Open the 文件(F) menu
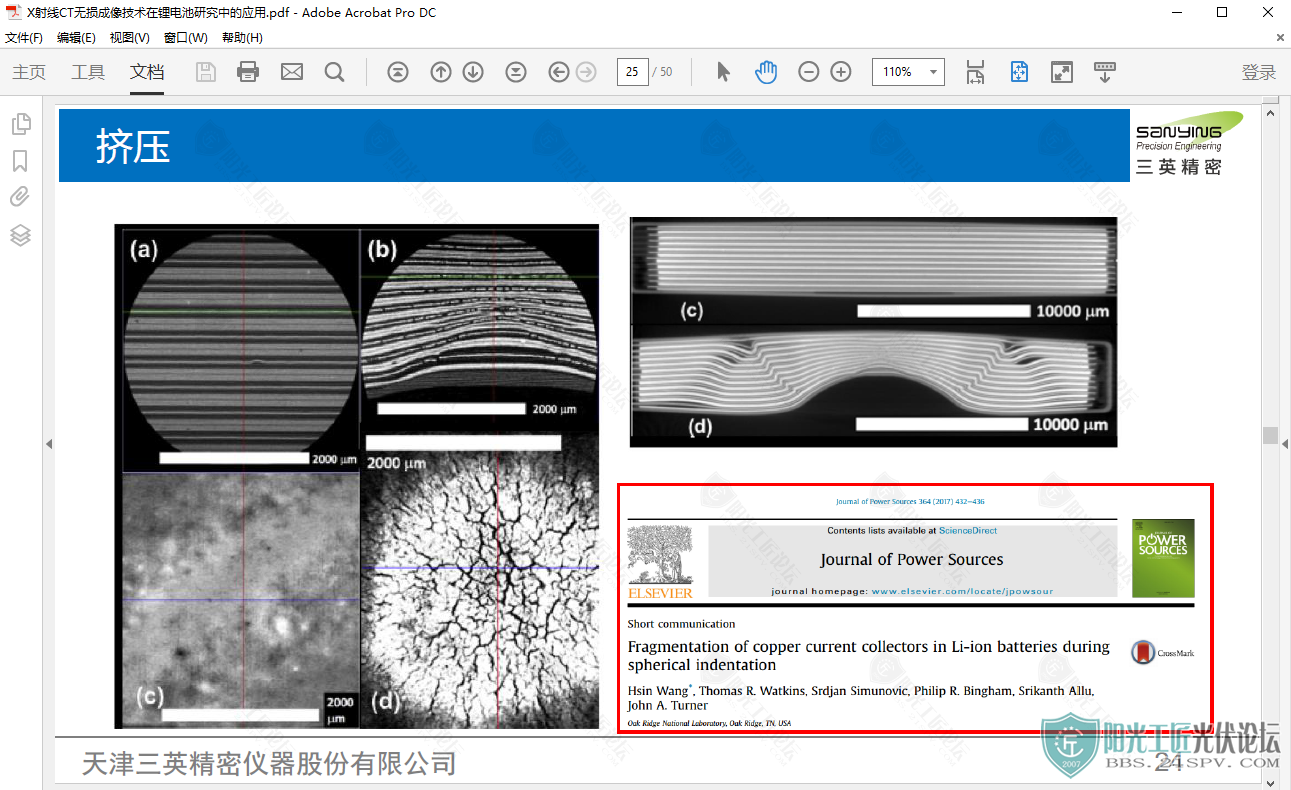 [24, 38]
